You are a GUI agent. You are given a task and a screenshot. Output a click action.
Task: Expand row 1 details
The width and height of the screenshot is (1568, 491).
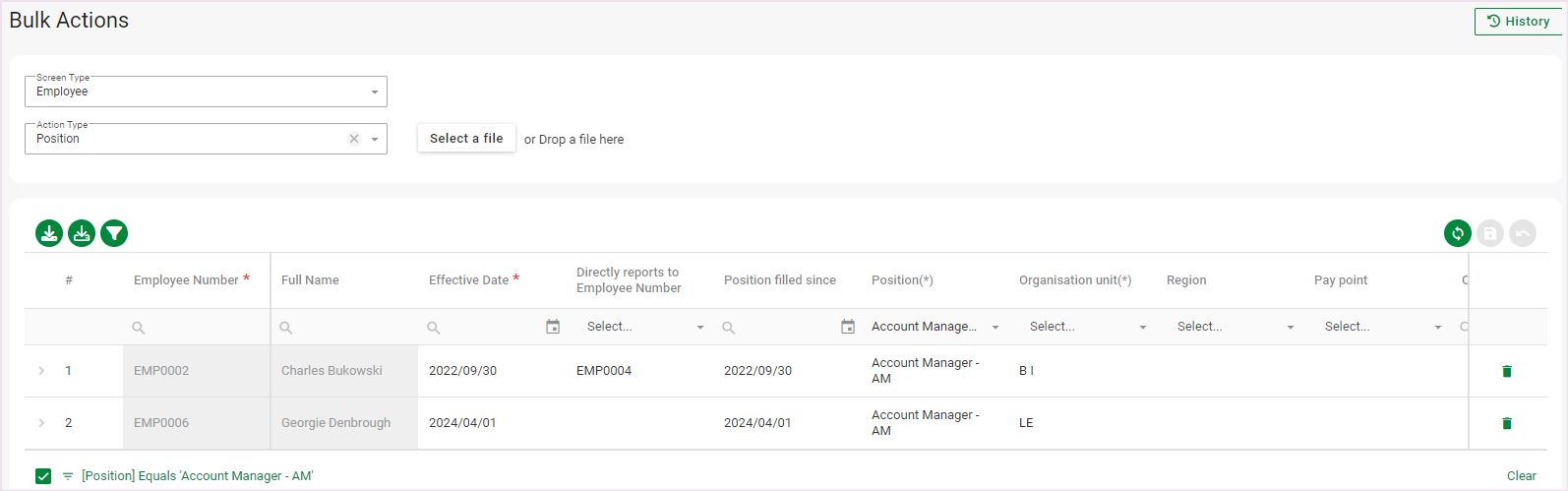pyautogui.click(x=41, y=371)
